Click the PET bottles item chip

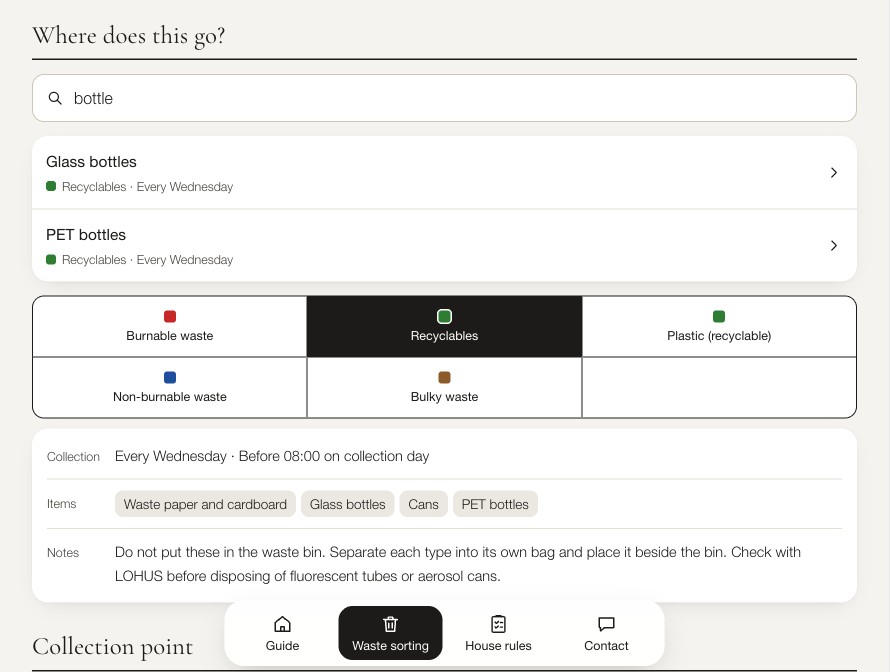coord(495,504)
